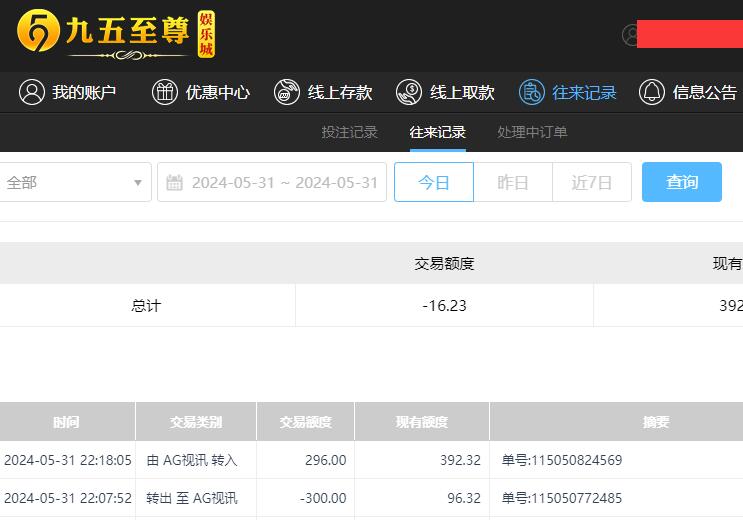The width and height of the screenshot is (743, 520).
Task: Click 转出 至 AG视讯 entry
Action: (x=192, y=498)
